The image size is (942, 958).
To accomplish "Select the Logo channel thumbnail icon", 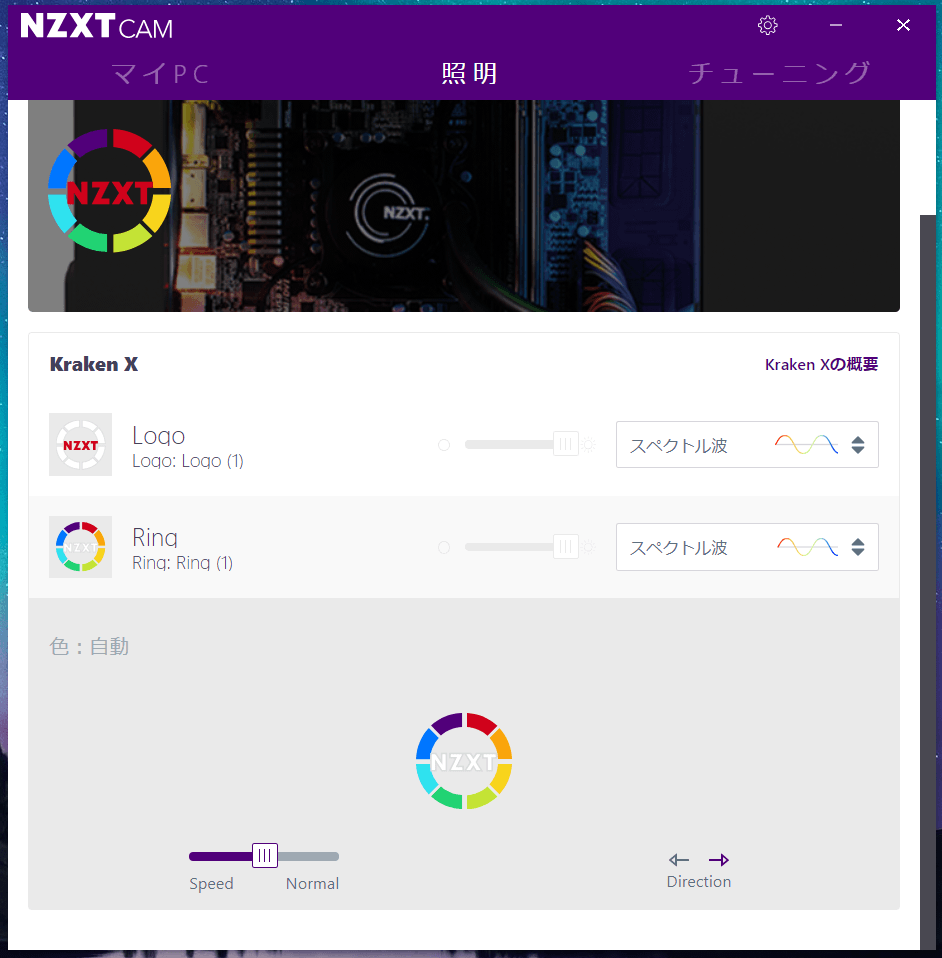I will pyautogui.click(x=81, y=445).
